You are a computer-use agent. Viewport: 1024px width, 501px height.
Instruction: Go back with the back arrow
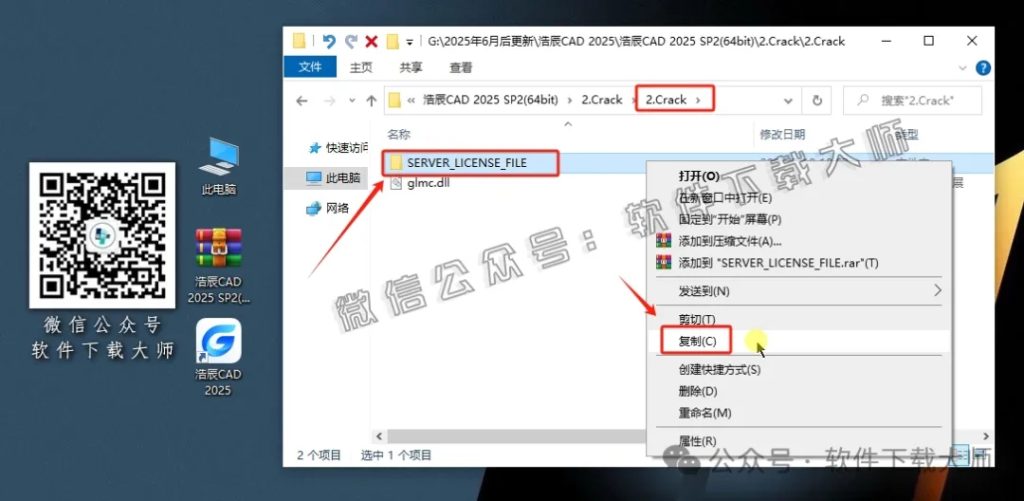point(301,101)
